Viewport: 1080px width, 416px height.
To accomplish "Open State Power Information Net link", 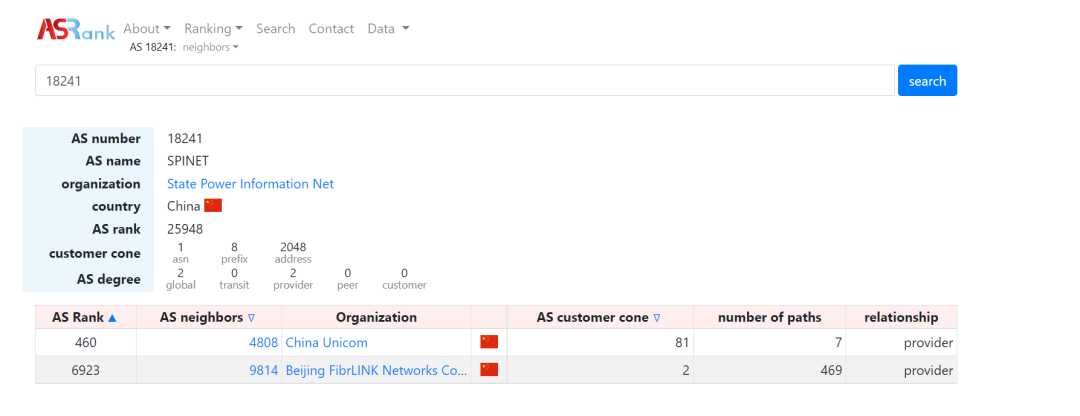I will click(x=251, y=184).
